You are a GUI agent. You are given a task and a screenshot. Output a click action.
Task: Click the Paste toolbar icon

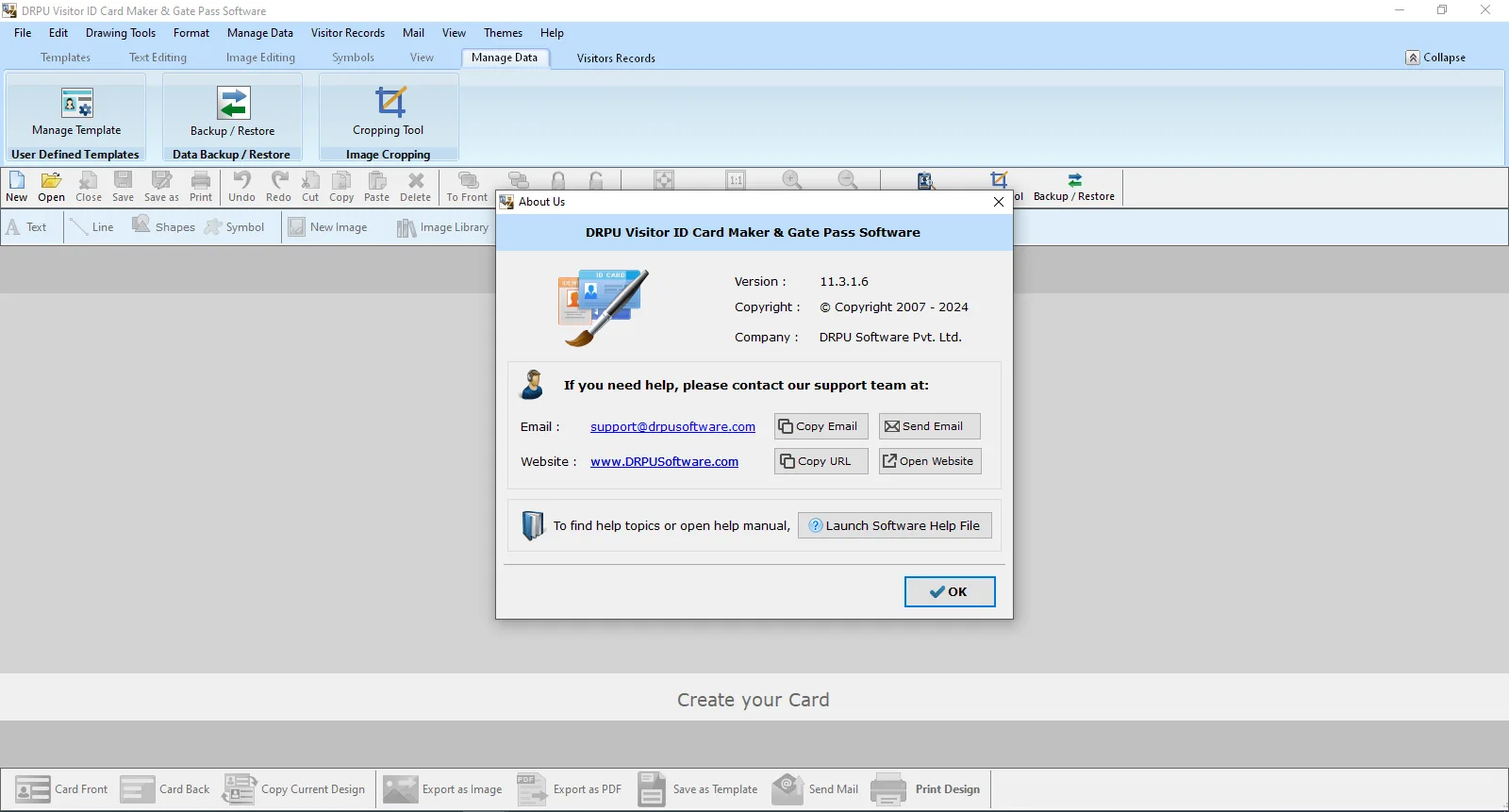[x=376, y=187]
